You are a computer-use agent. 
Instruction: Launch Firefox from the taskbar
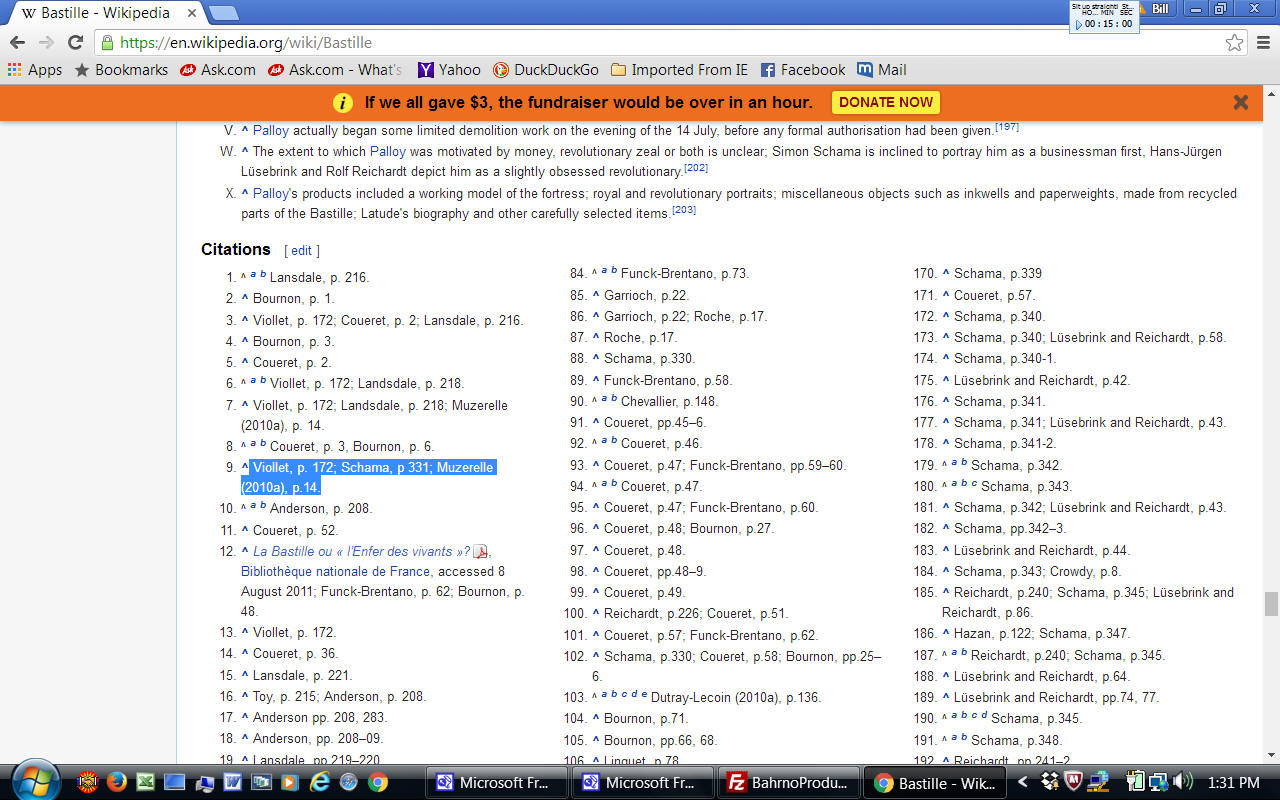click(x=117, y=782)
